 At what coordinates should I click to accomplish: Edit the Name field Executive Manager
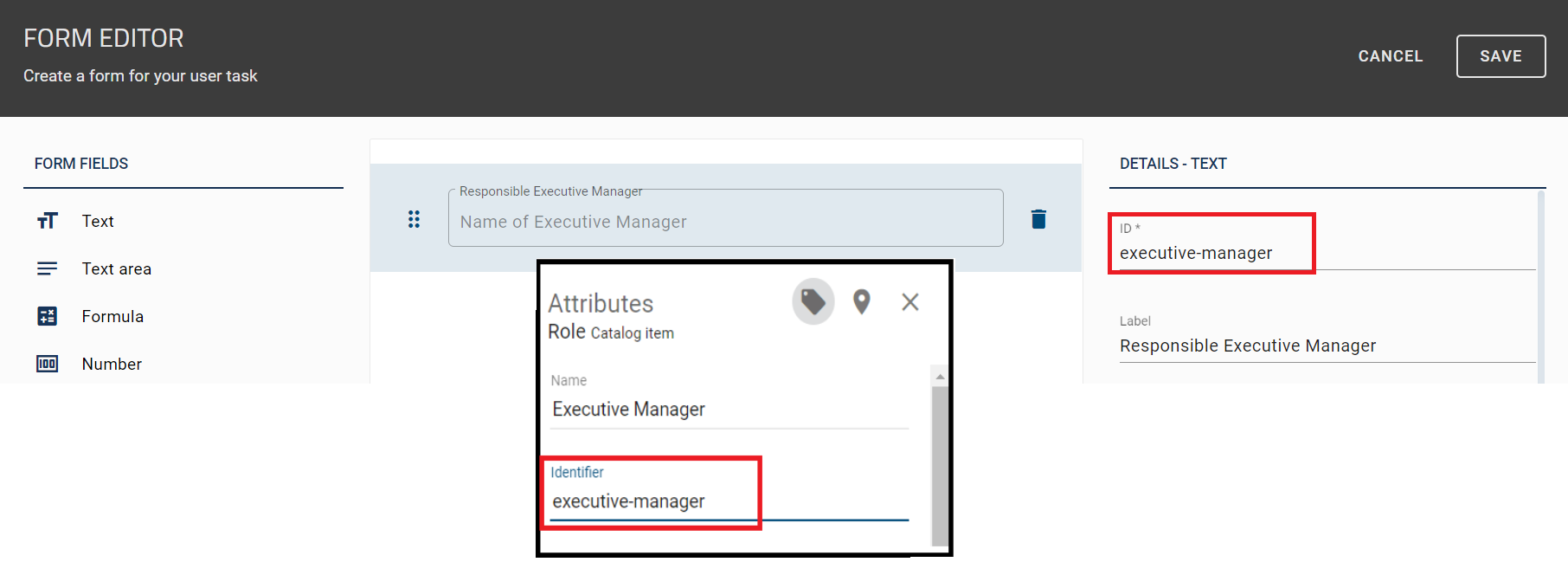[x=729, y=409]
